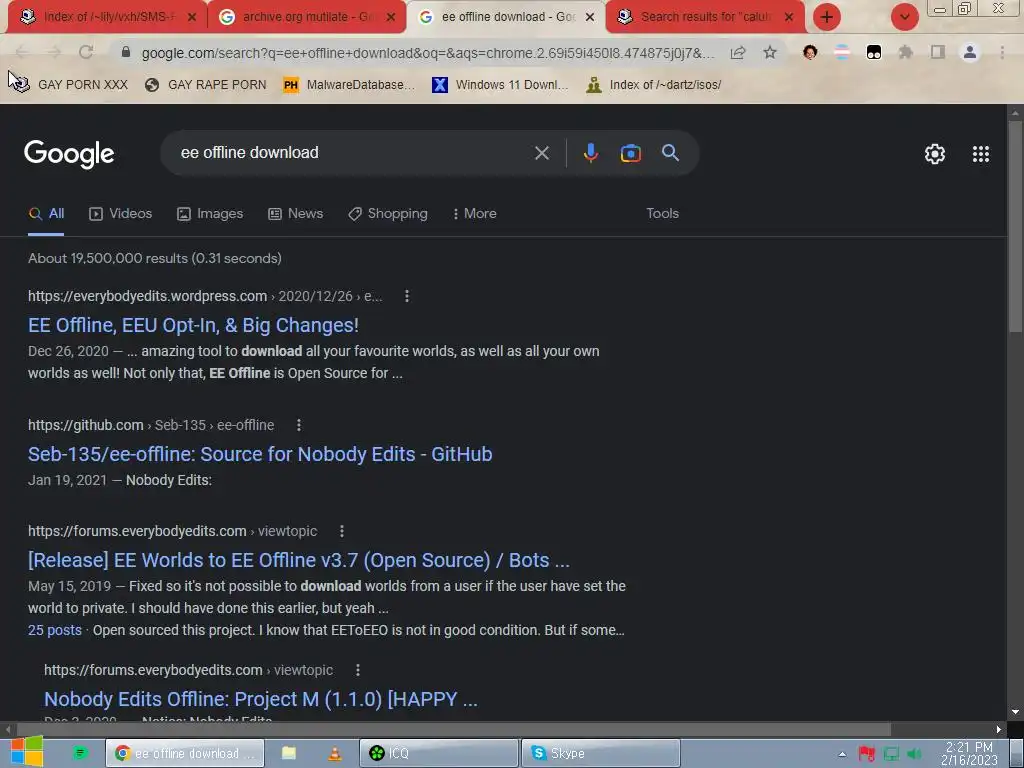This screenshot has width=1024, height=768.
Task: Open the Extensions puzzle piece icon
Action: coord(905,52)
